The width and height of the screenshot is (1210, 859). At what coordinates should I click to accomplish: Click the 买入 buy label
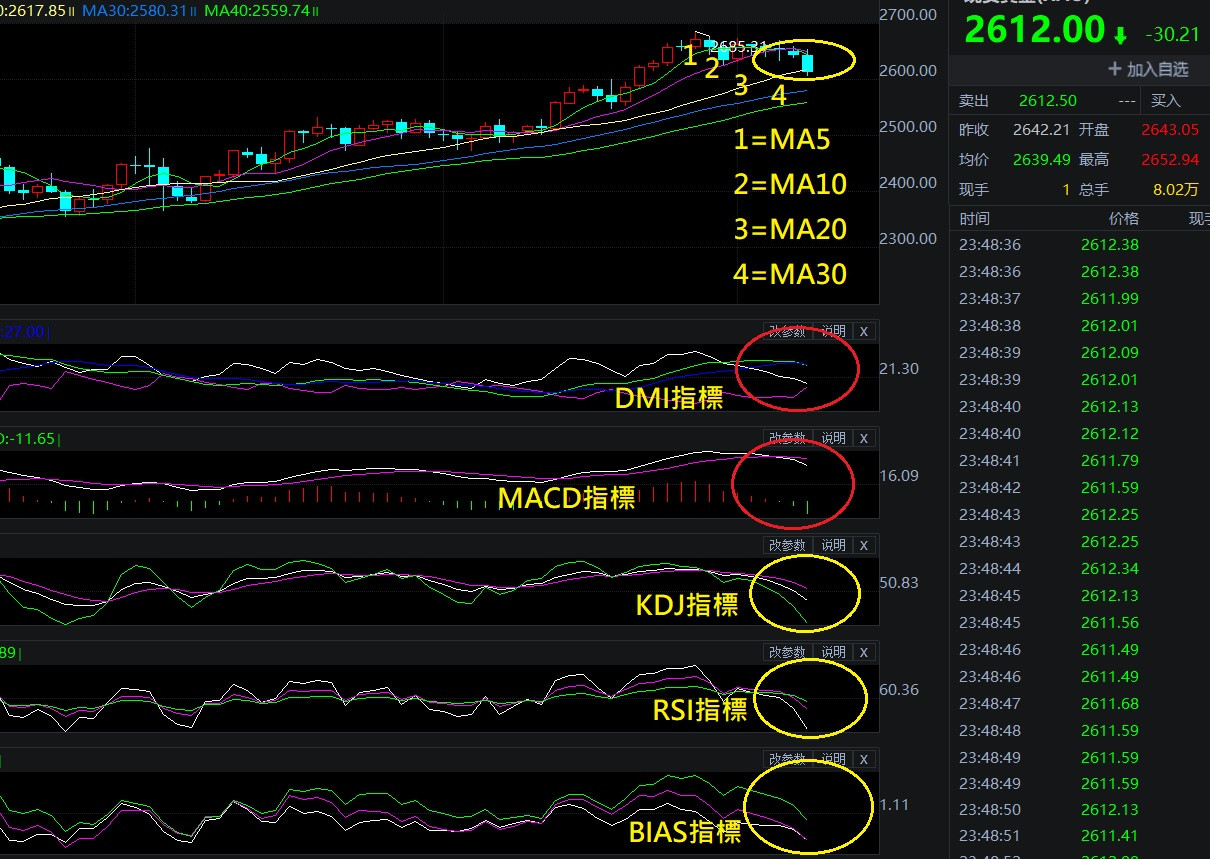(1166, 101)
